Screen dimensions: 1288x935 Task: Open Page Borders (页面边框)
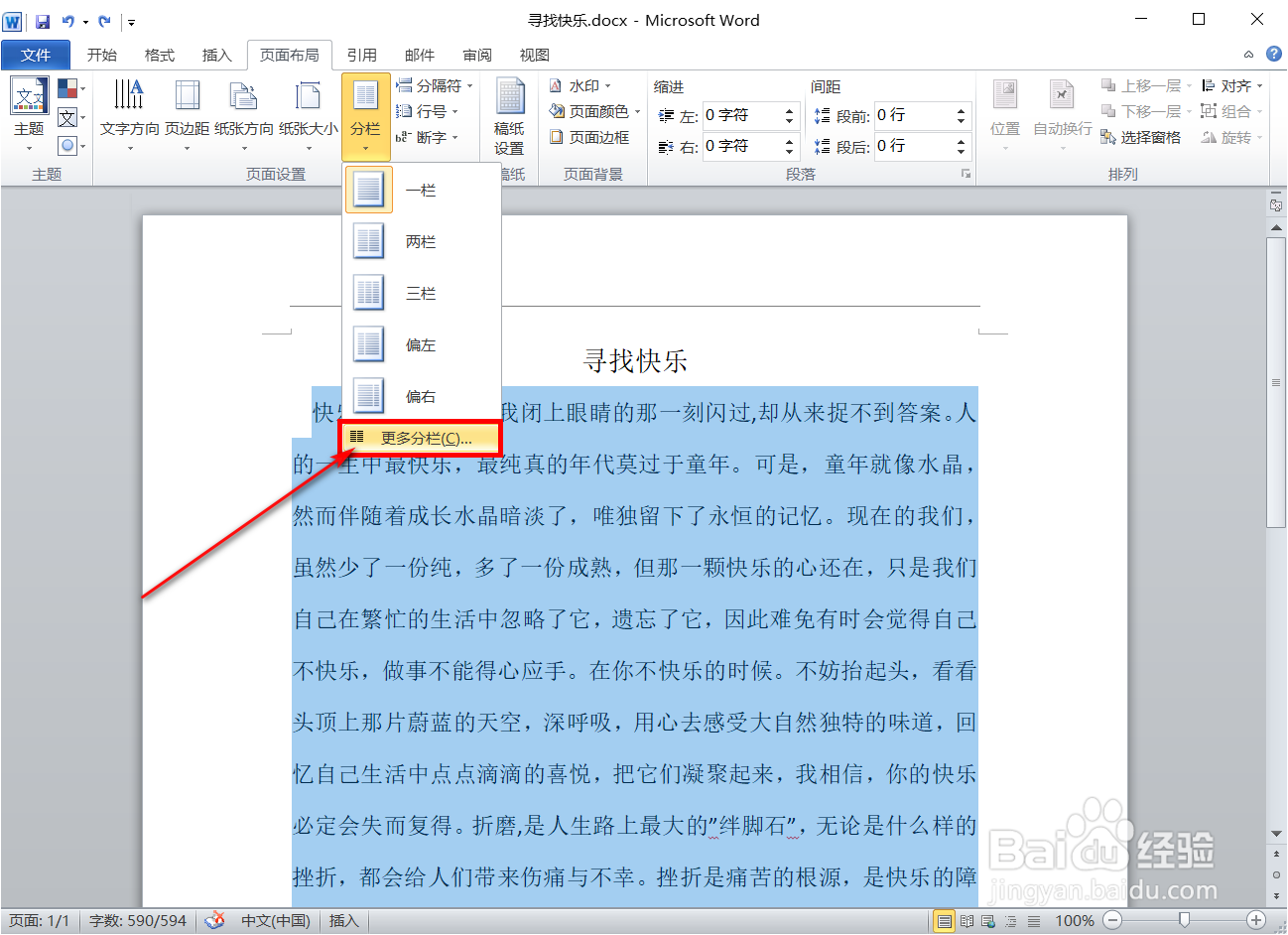pos(595,137)
